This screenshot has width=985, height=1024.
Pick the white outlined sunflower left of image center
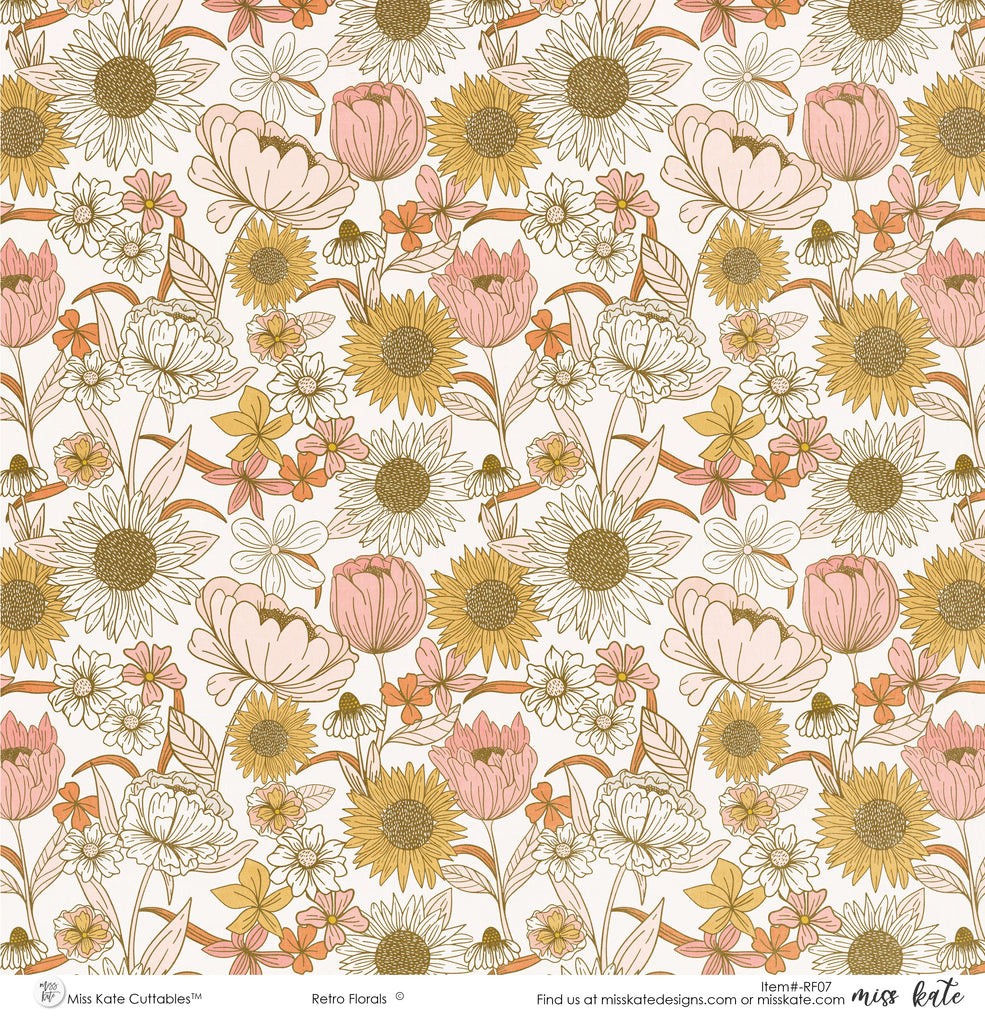402,484
